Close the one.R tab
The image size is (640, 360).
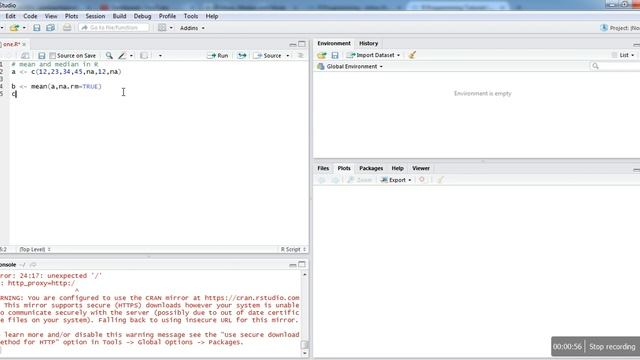pyautogui.click(x=24, y=44)
